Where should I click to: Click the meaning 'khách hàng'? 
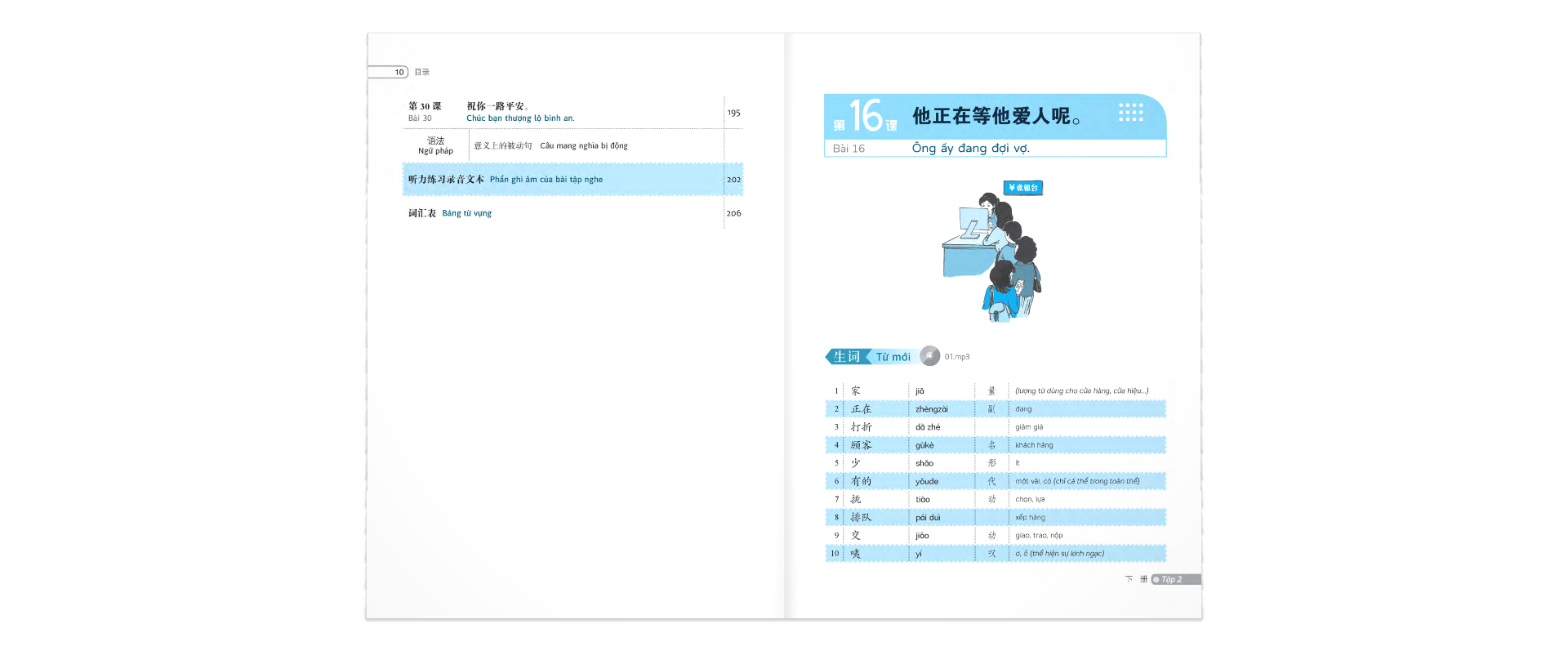click(1034, 445)
